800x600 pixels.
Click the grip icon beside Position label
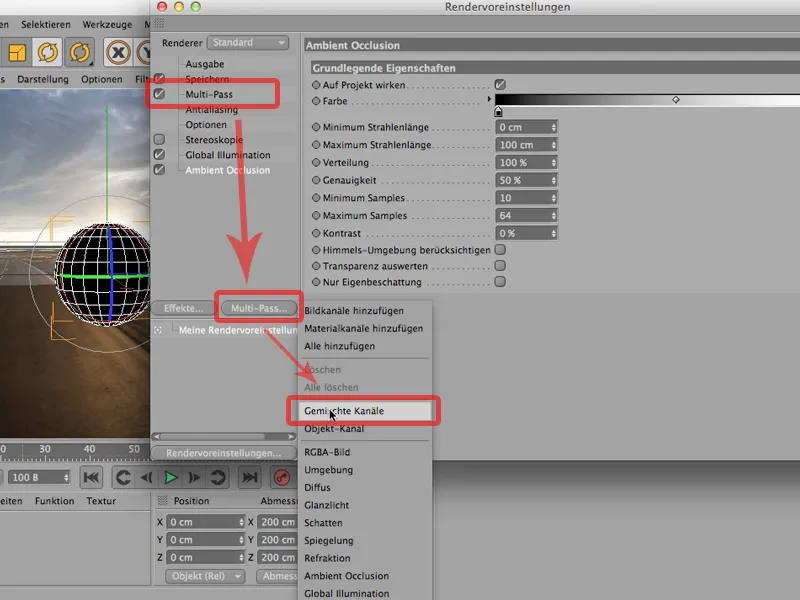[x=162, y=501]
